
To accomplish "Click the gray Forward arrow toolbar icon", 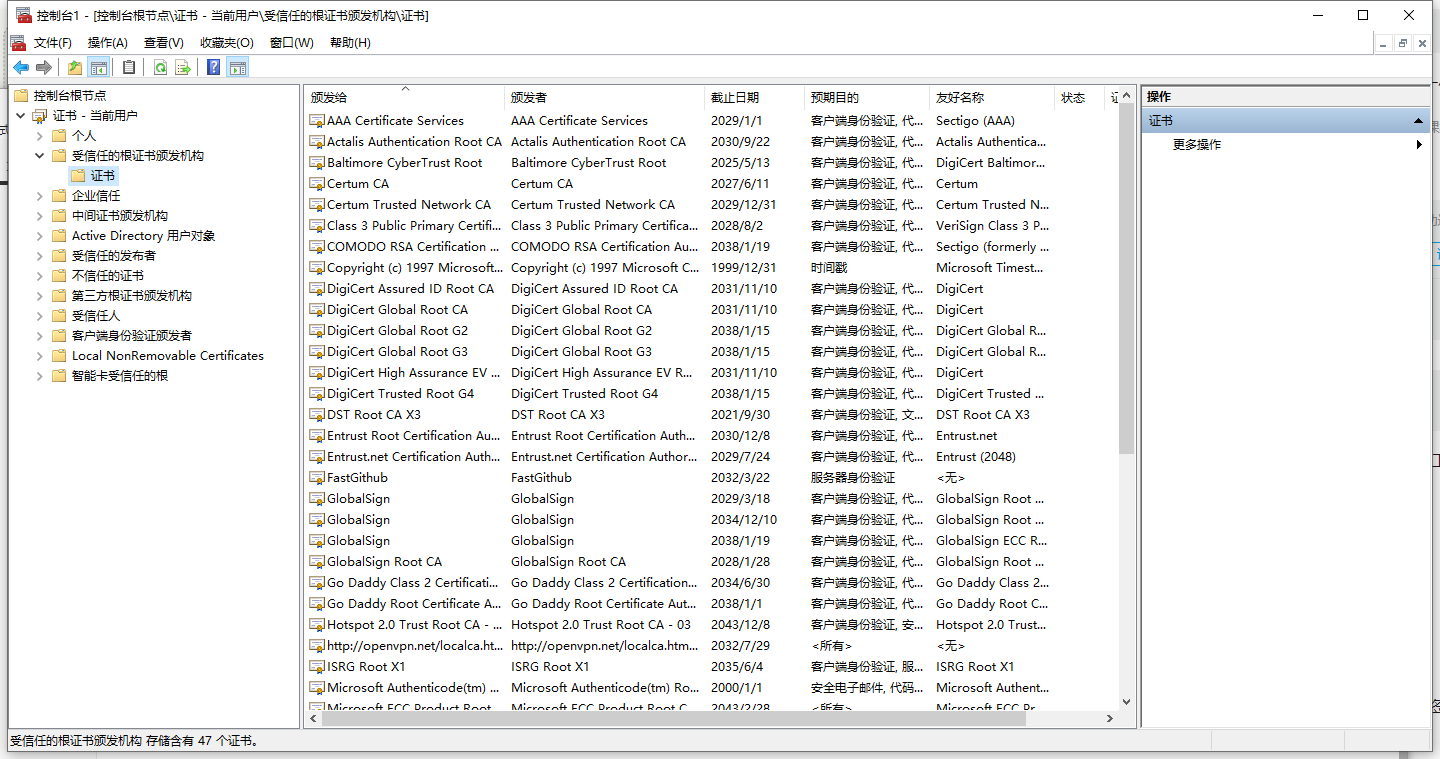I will click(x=44, y=67).
